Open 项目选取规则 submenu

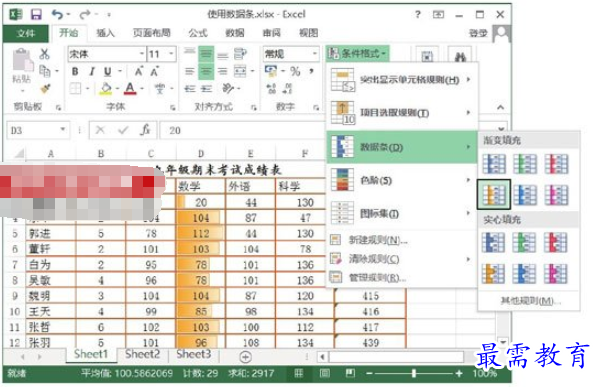(402, 113)
